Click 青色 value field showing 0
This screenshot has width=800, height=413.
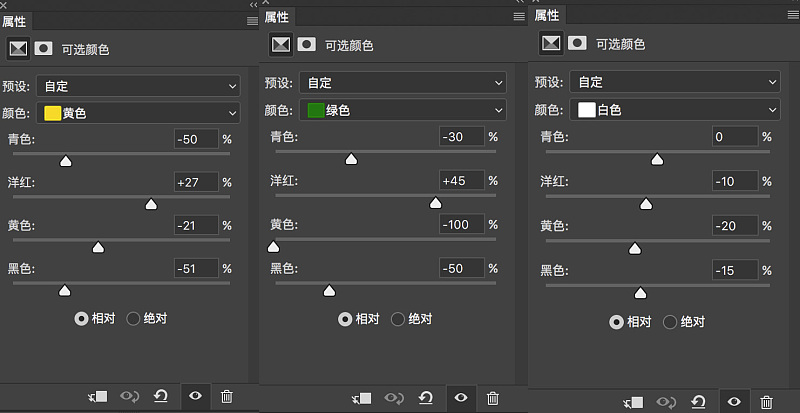[x=735, y=137]
